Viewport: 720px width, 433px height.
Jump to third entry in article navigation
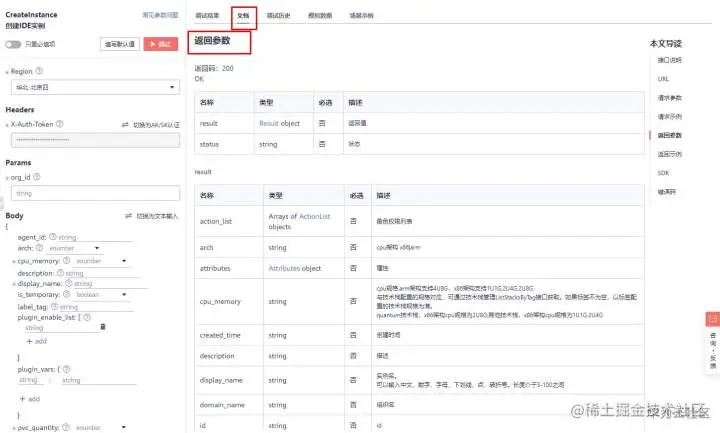click(x=669, y=98)
